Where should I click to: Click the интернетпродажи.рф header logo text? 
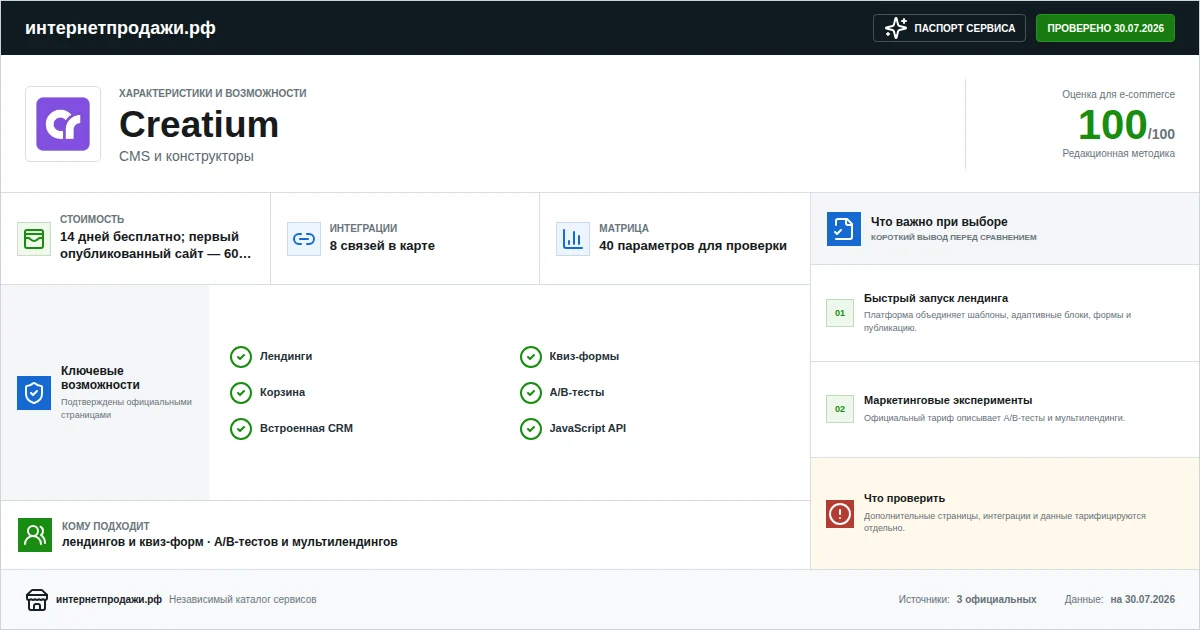[120, 28]
